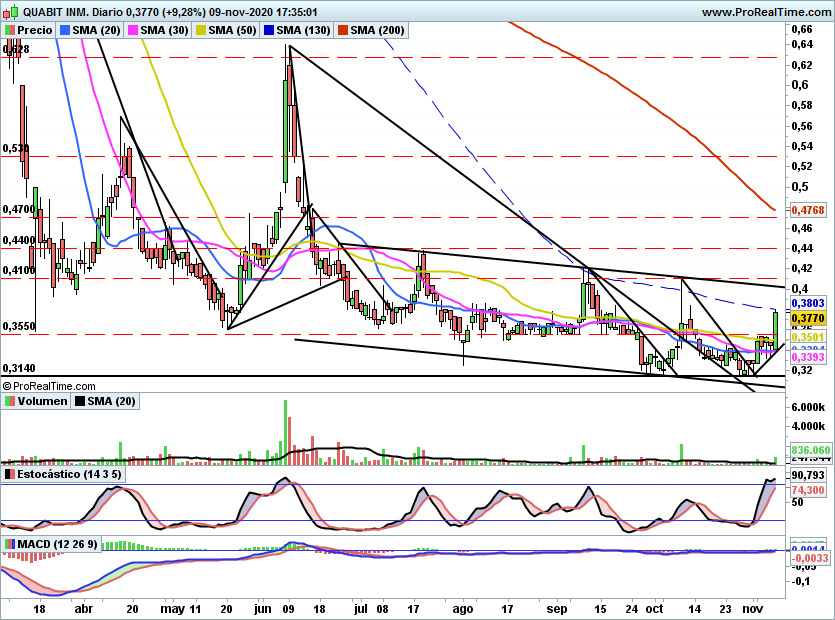Select the SMA (20) price legend
The height and width of the screenshot is (620, 835).
click(x=96, y=30)
